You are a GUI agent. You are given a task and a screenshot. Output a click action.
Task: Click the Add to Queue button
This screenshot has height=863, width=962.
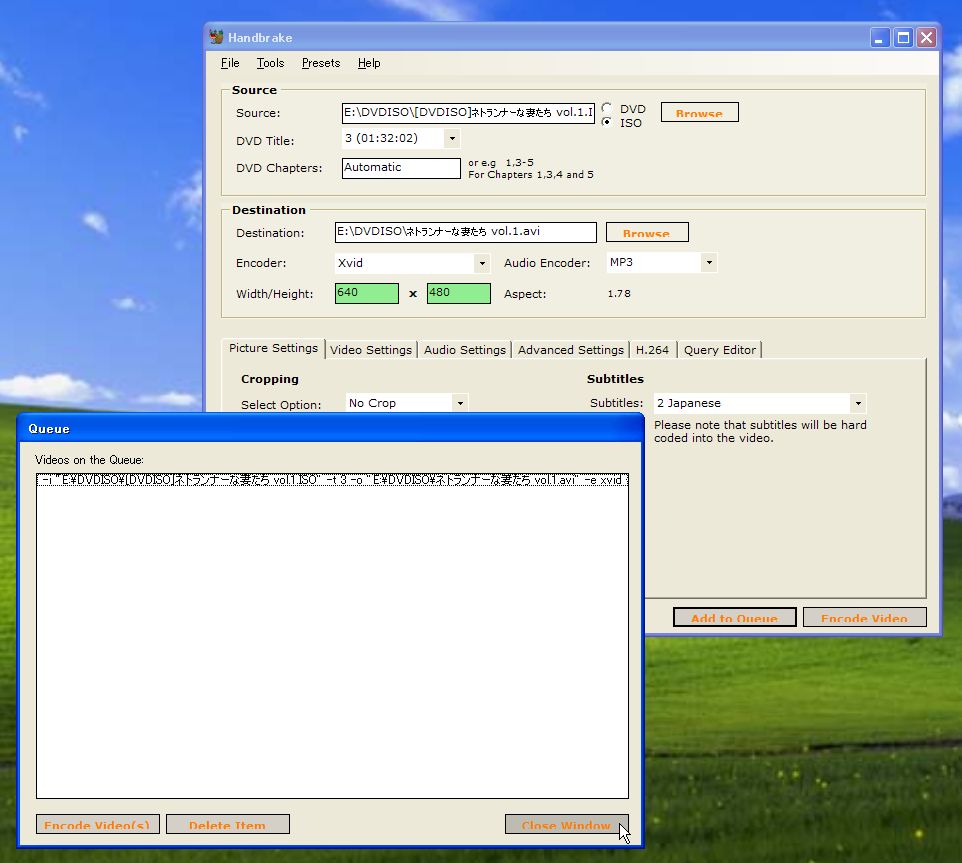(734, 617)
